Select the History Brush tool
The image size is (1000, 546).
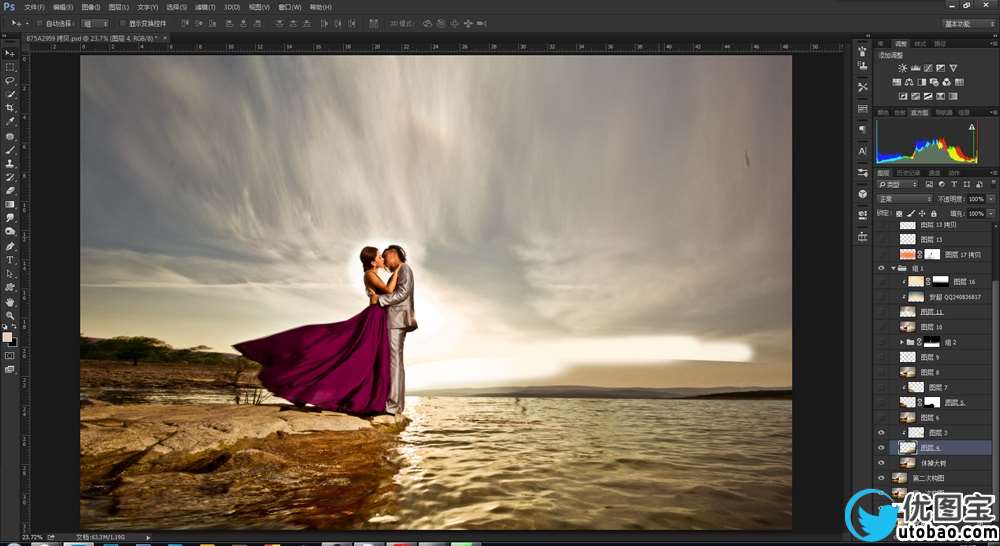[x=10, y=177]
